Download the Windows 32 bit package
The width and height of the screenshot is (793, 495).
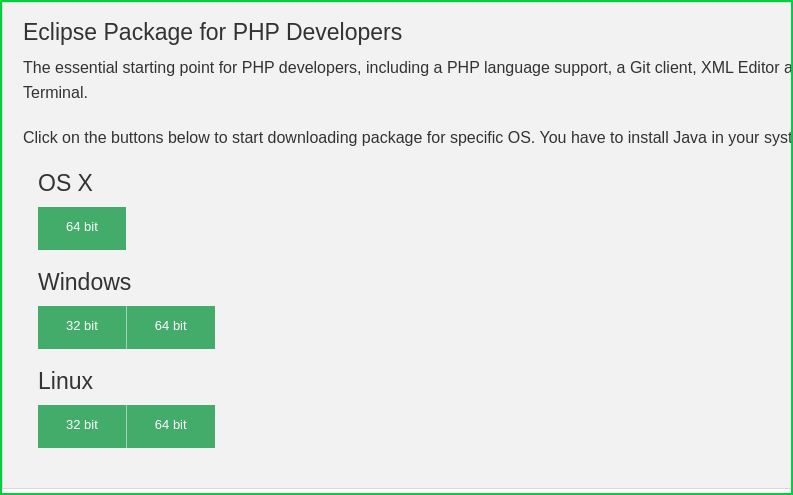(x=82, y=327)
